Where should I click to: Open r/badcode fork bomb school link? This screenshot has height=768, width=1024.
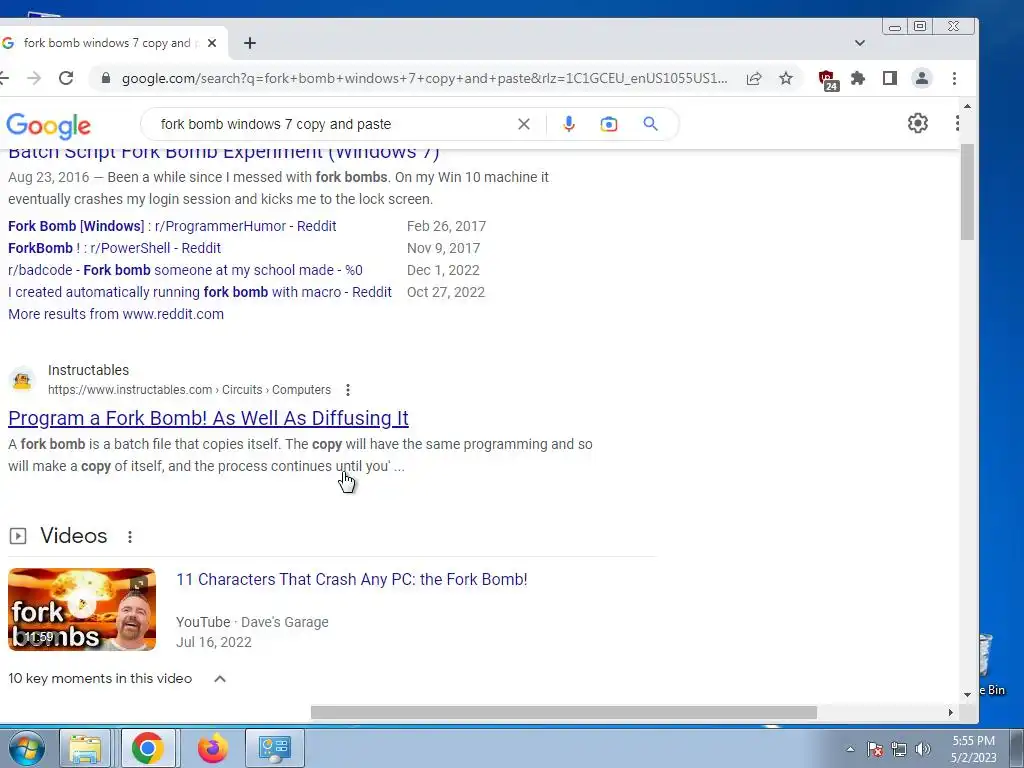pyautogui.click(x=185, y=270)
